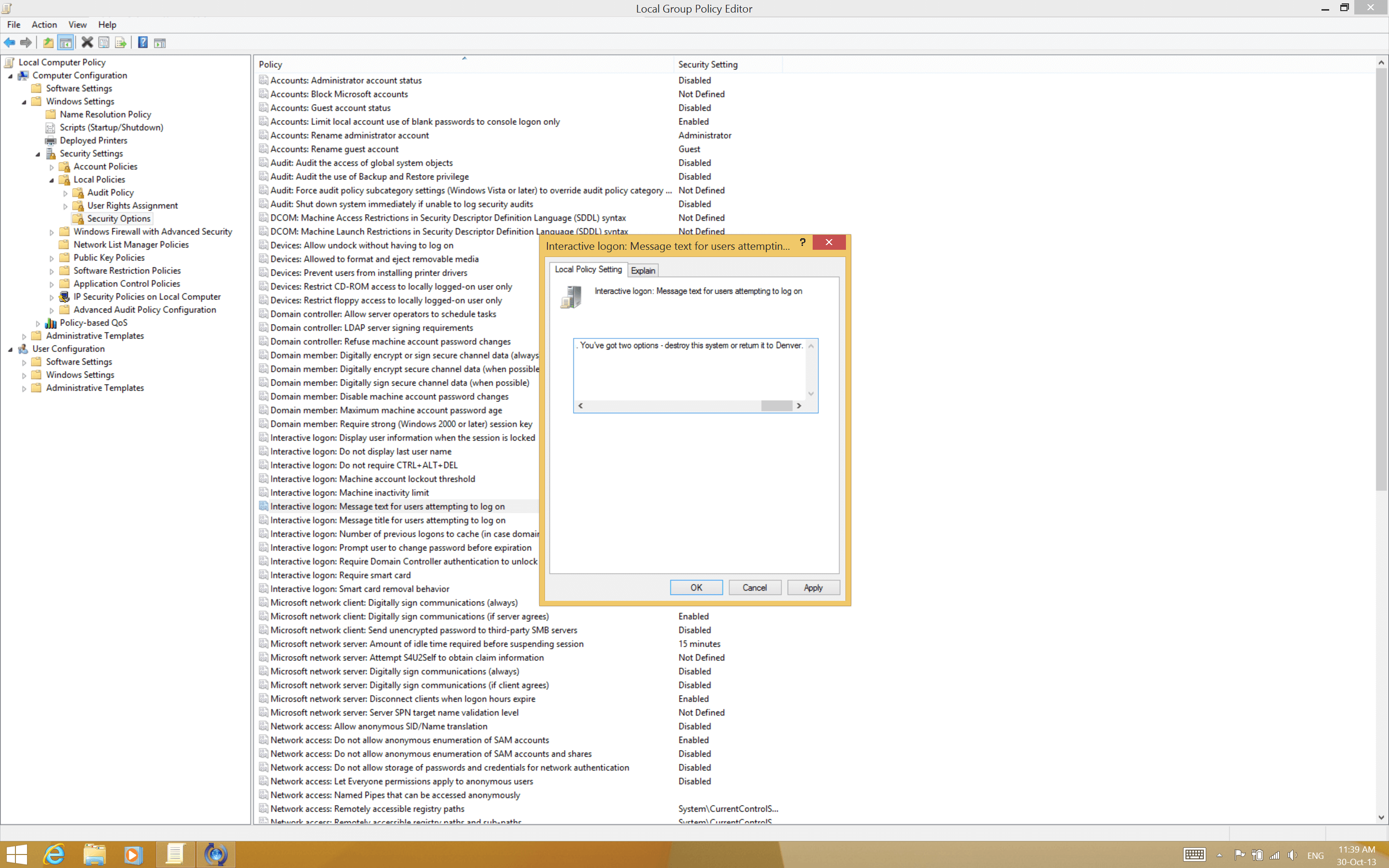The image size is (1389, 868).
Task: Click the Forward arrow toolbar icon
Action: (x=26, y=42)
